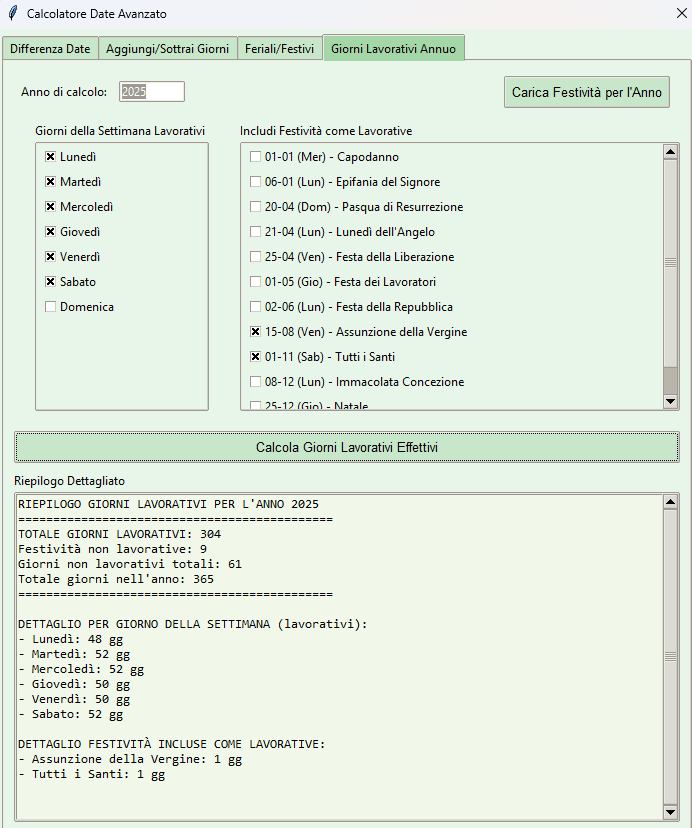Click Calcola Giorni Lavorativi Effettivi button
This screenshot has height=828, width=692.
(x=346, y=447)
